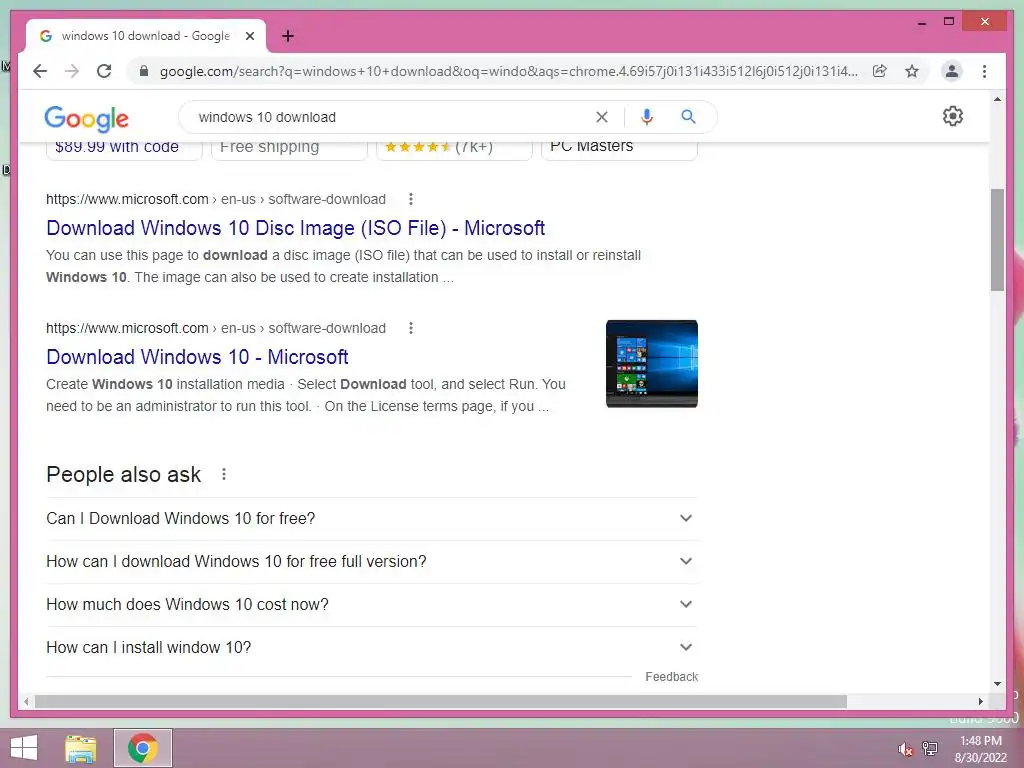Start voice search with microphone

click(647, 117)
